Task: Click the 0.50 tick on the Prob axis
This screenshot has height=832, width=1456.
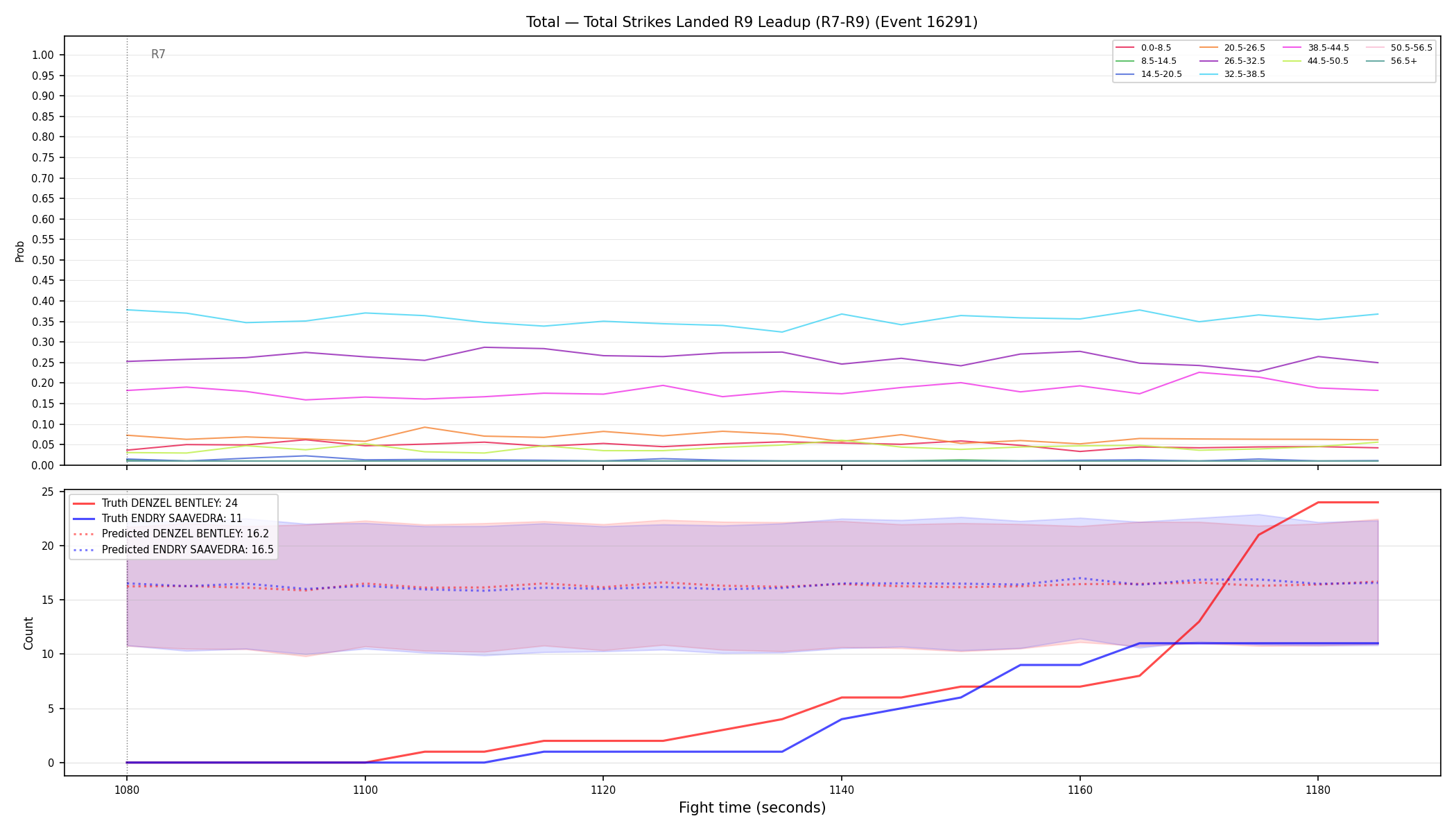Action: [42, 261]
